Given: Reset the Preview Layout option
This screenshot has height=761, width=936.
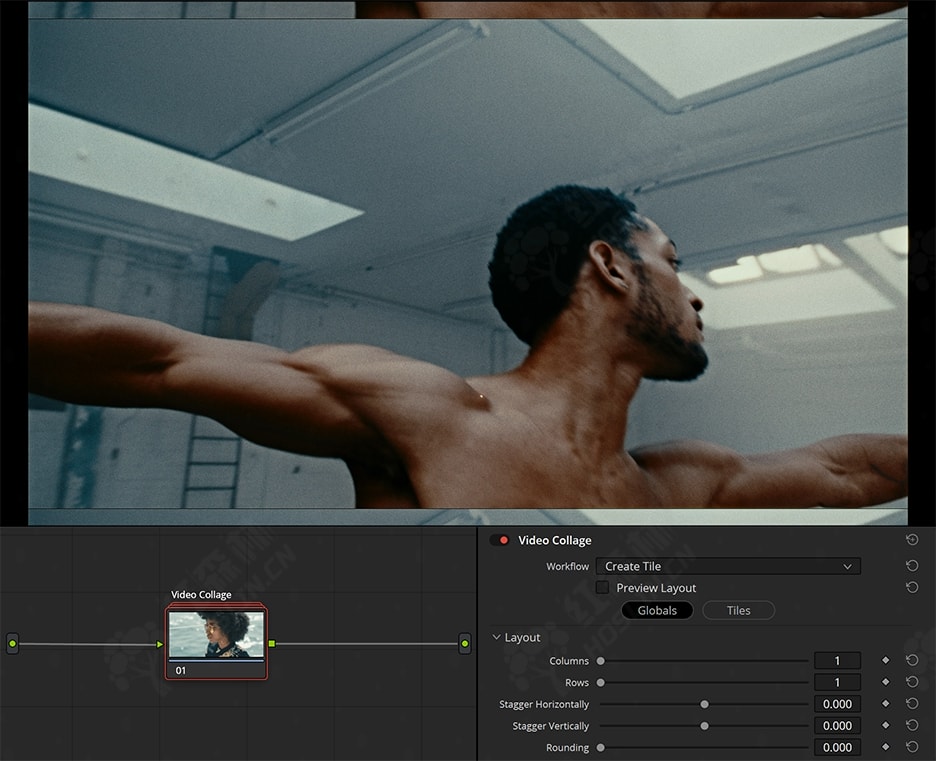Looking at the screenshot, I should [912, 588].
